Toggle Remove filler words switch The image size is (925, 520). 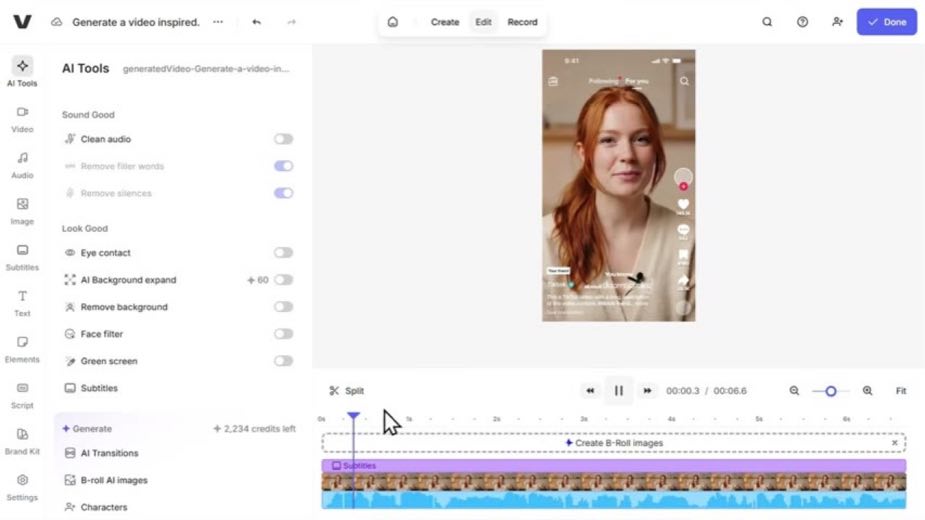point(283,166)
